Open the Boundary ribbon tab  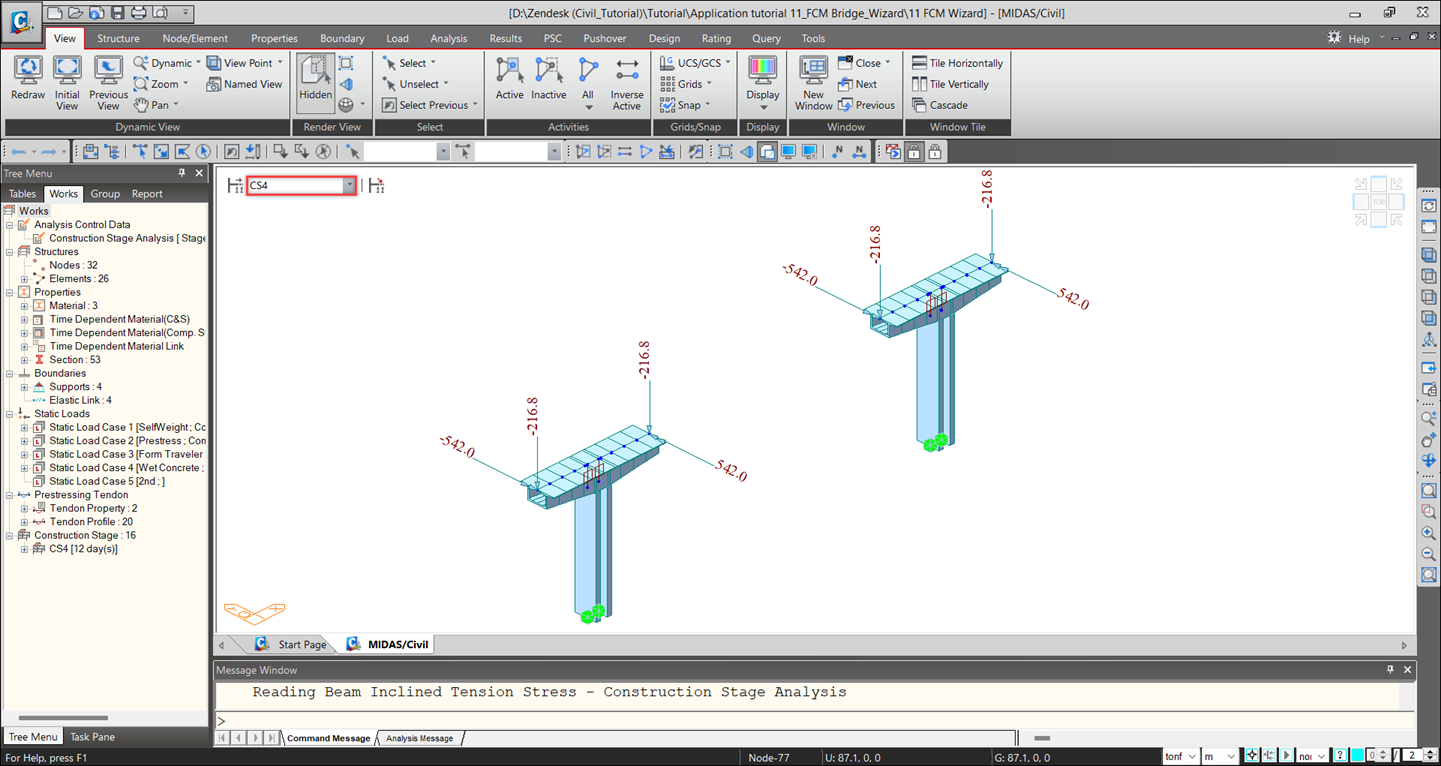342,38
